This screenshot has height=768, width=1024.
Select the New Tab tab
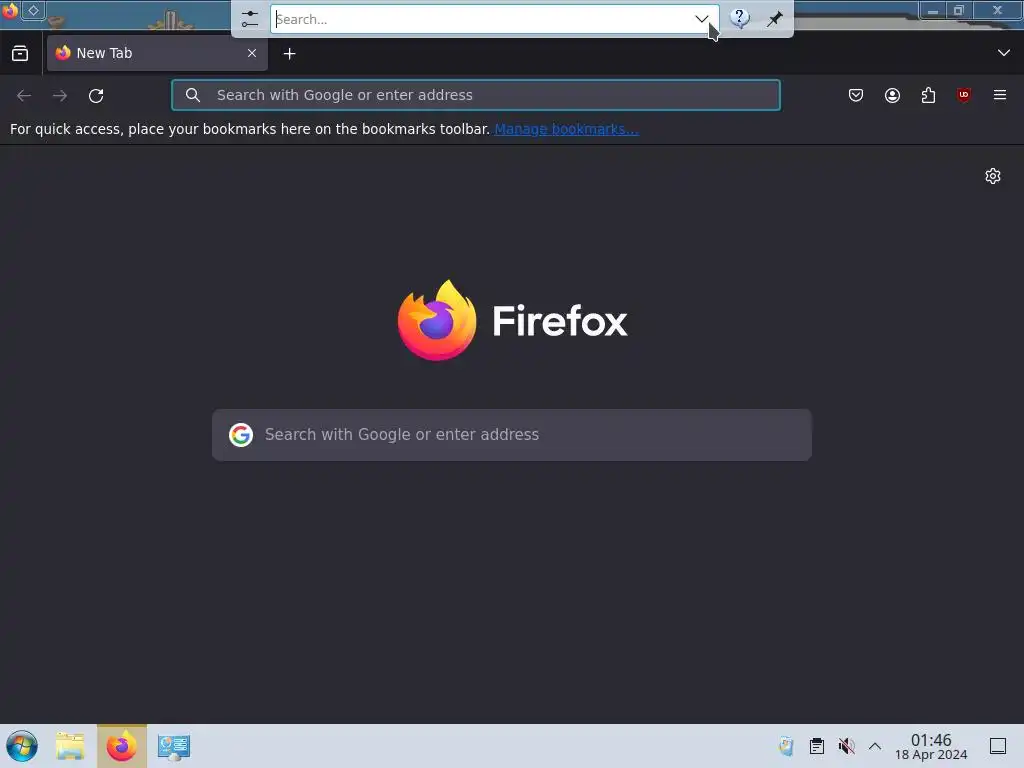[x=157, y=53]
